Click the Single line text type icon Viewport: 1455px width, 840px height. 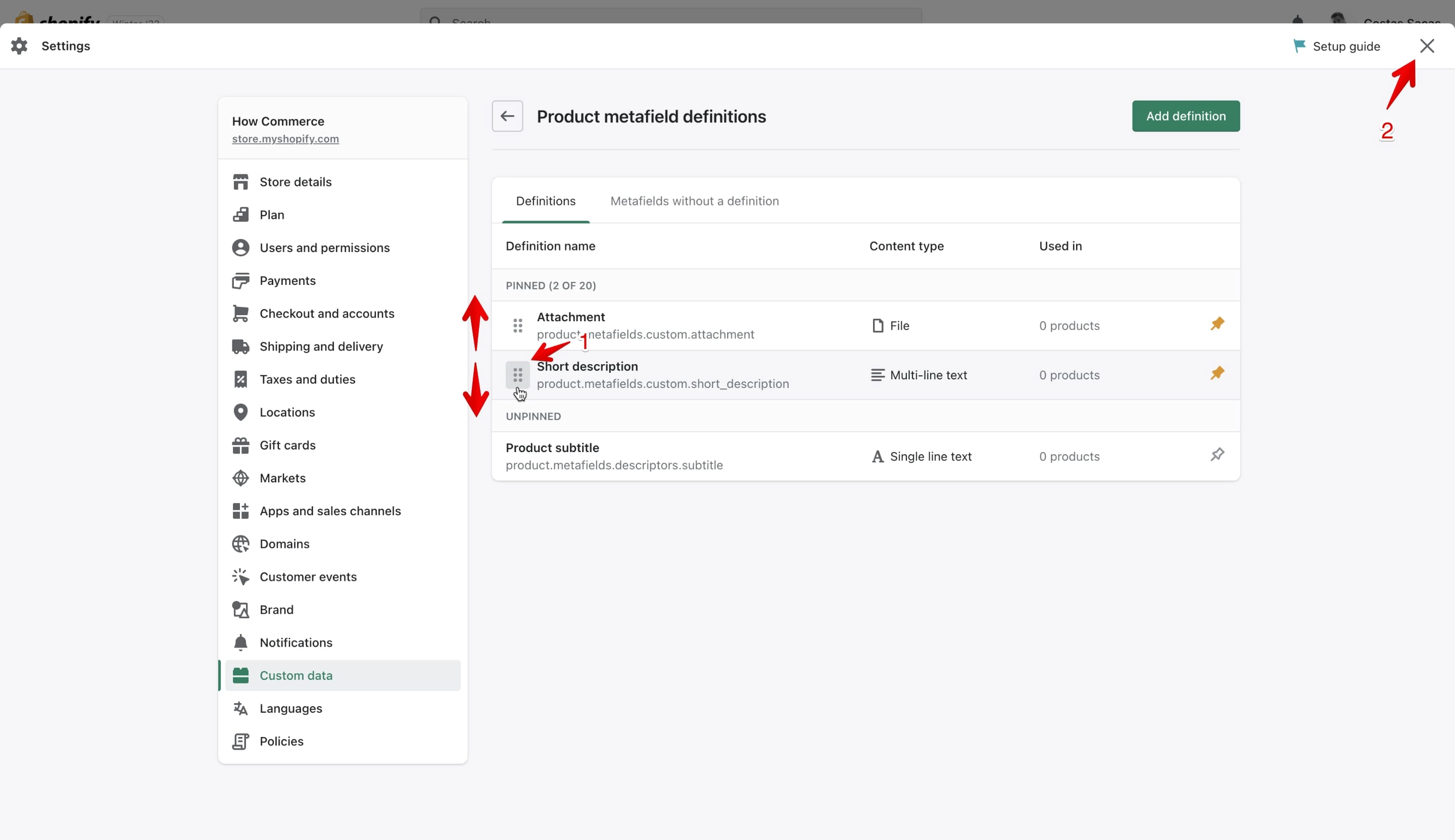[x=878, y=456]
